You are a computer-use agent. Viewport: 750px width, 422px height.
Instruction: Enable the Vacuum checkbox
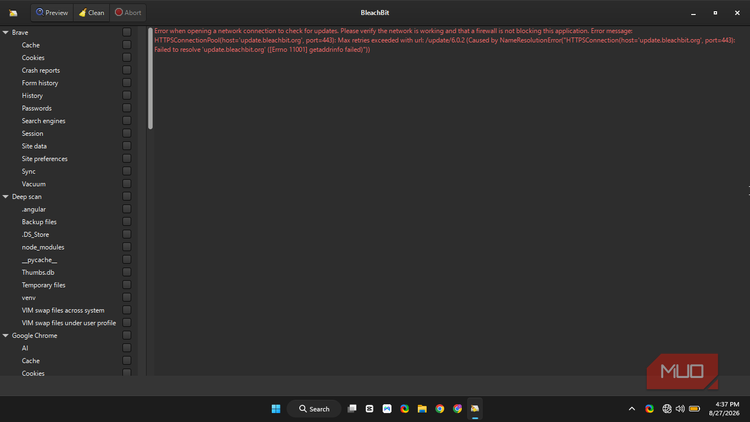[x=127, y=184]
